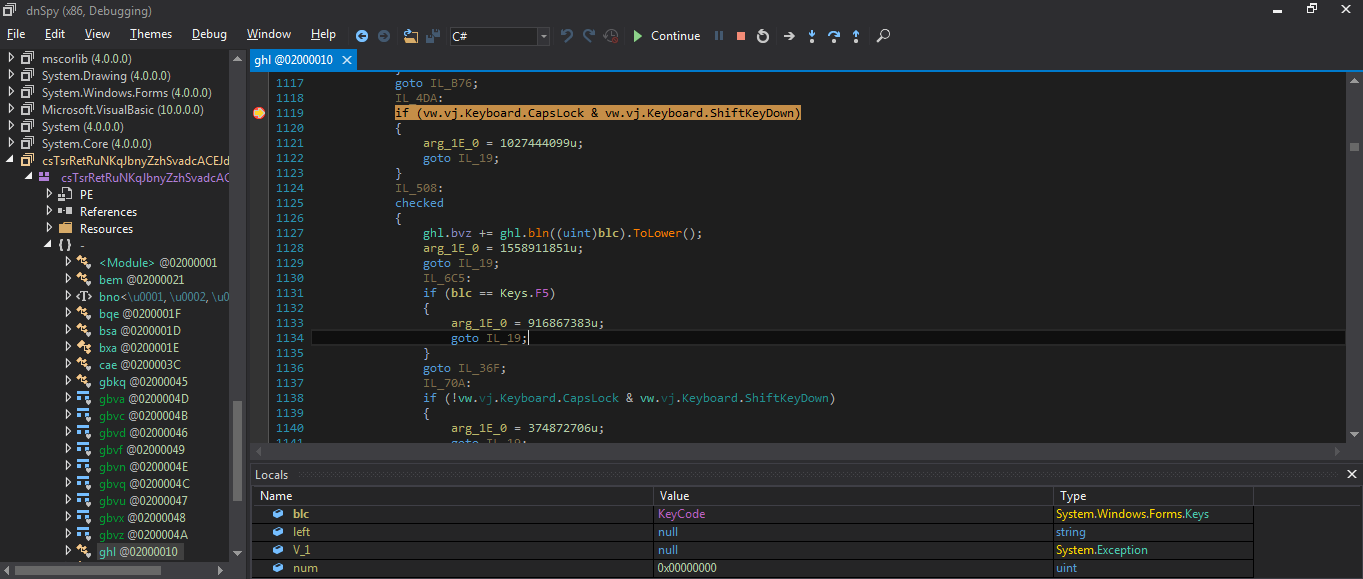This screenshot has width=1363, height=579.
Task: Open the Search magnifier tool
Action: (883, 36)
